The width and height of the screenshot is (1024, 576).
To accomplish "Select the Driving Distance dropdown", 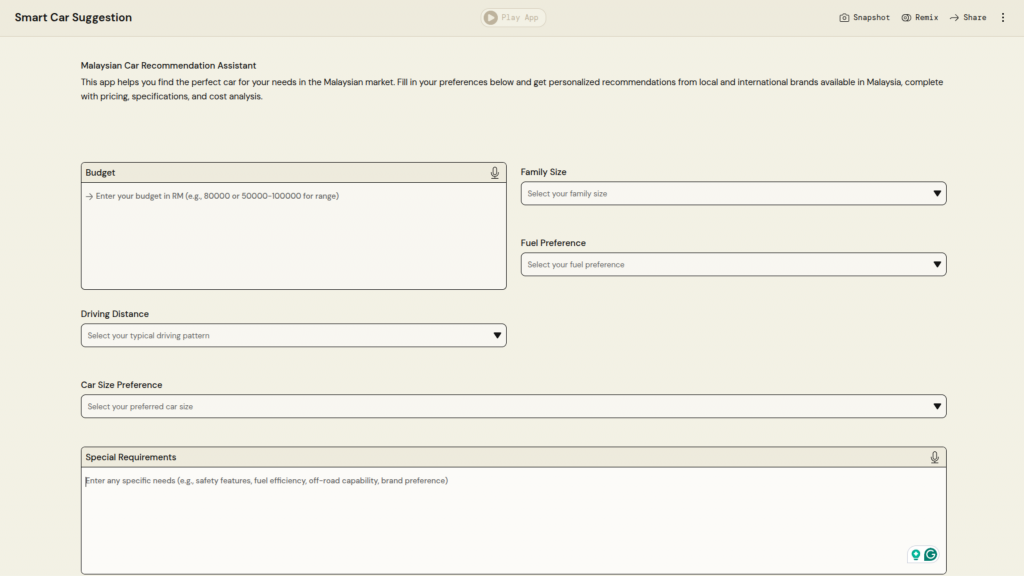I will point(293,336).
